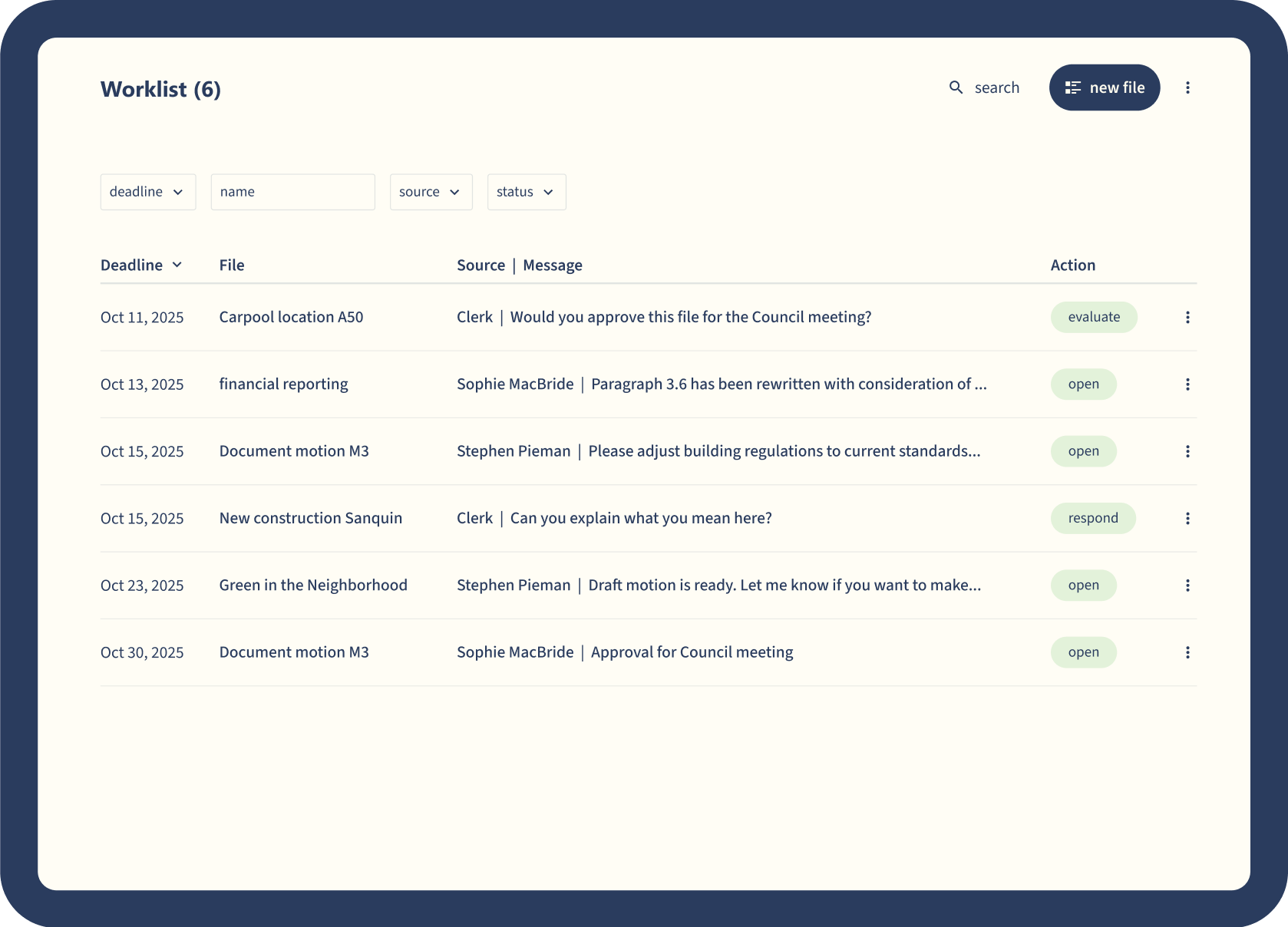Viewport: 1288px width, 927px height.
Task: Open message Paragraph 3.6 has been rewritten
Action: coord(789,384)
